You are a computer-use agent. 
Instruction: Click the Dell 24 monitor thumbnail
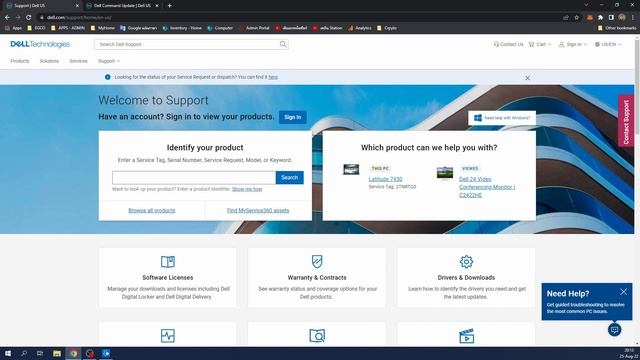(444, 173)
